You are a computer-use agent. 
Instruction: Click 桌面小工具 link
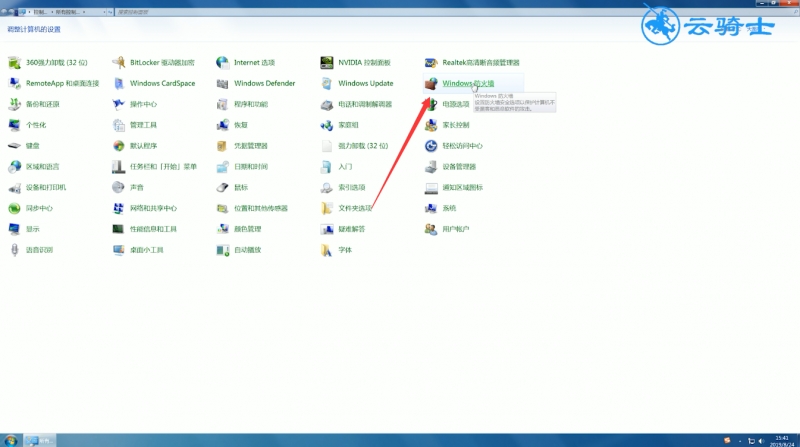click(x=146, y=250)
